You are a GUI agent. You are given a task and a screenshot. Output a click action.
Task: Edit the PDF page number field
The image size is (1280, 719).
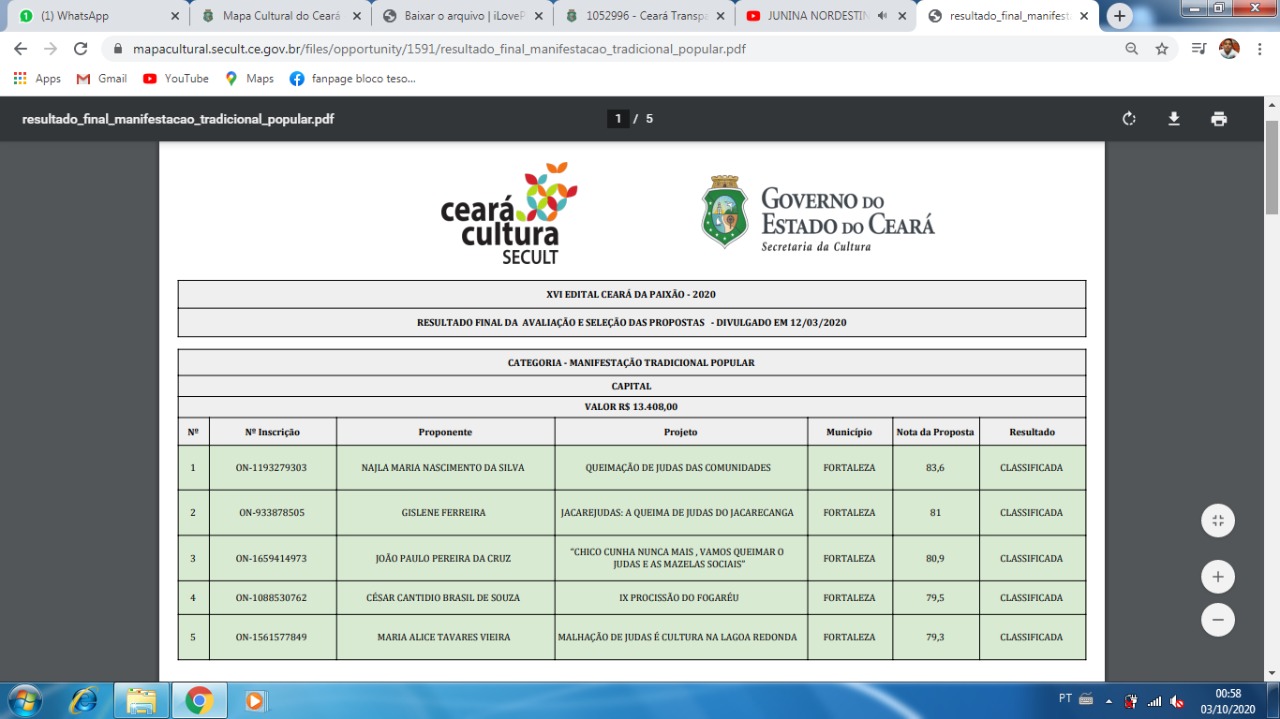(x=618, y=119)
